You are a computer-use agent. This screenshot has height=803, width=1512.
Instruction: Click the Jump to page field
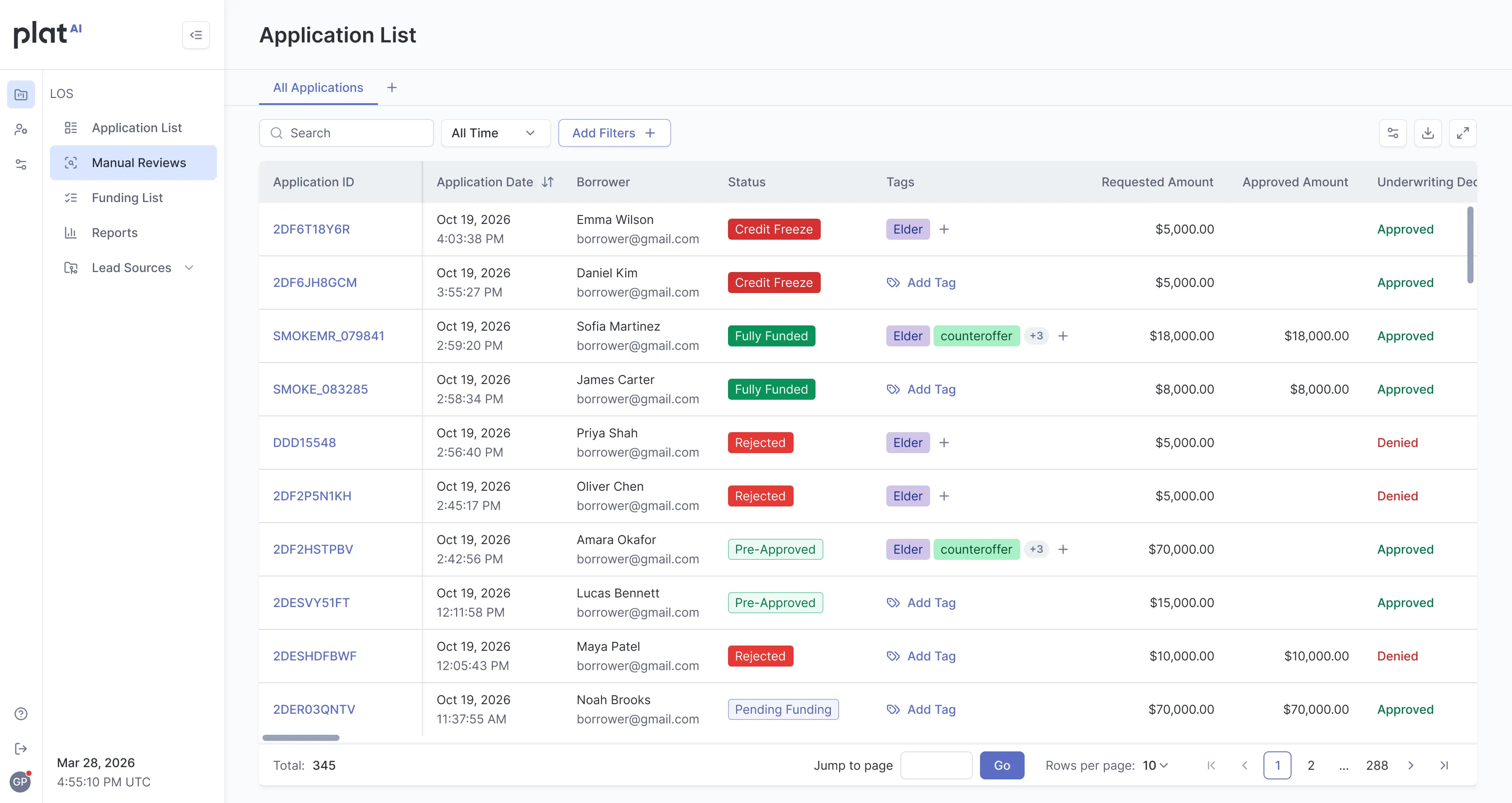(x=936, y=765)
